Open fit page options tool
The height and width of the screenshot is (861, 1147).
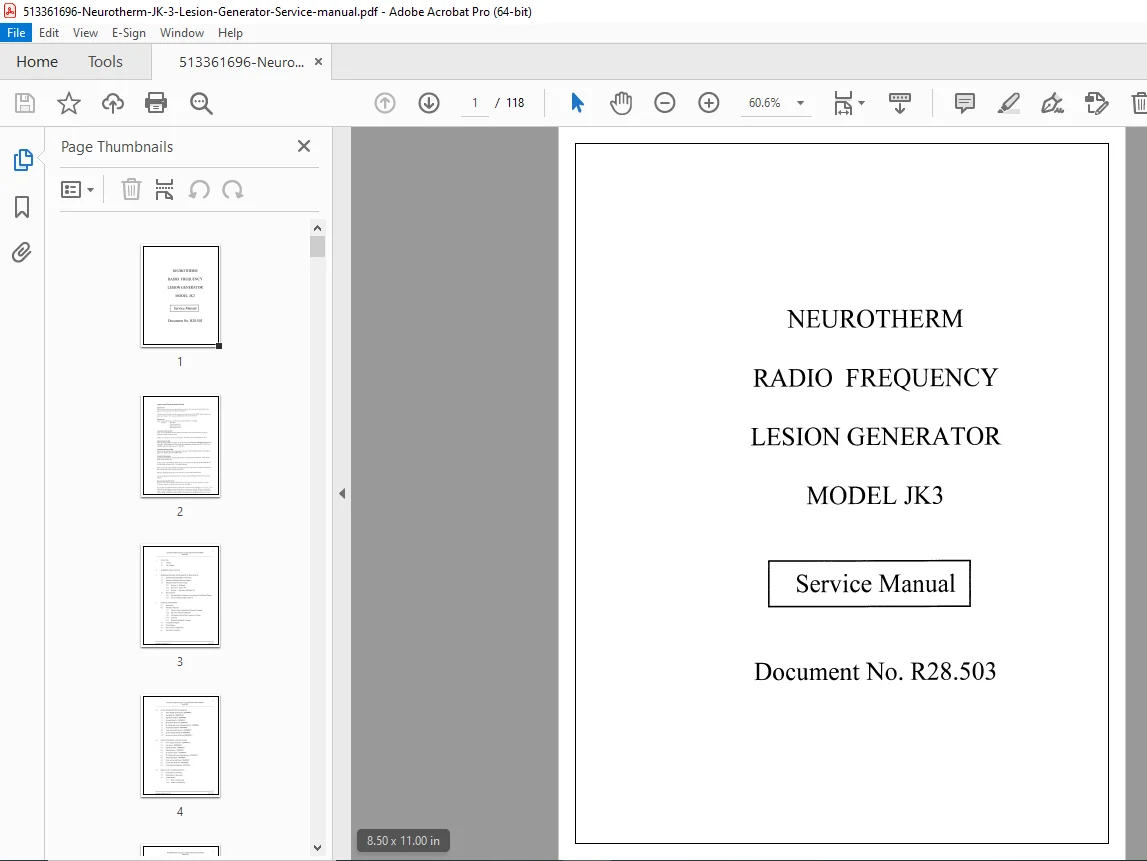click(843, 103)
